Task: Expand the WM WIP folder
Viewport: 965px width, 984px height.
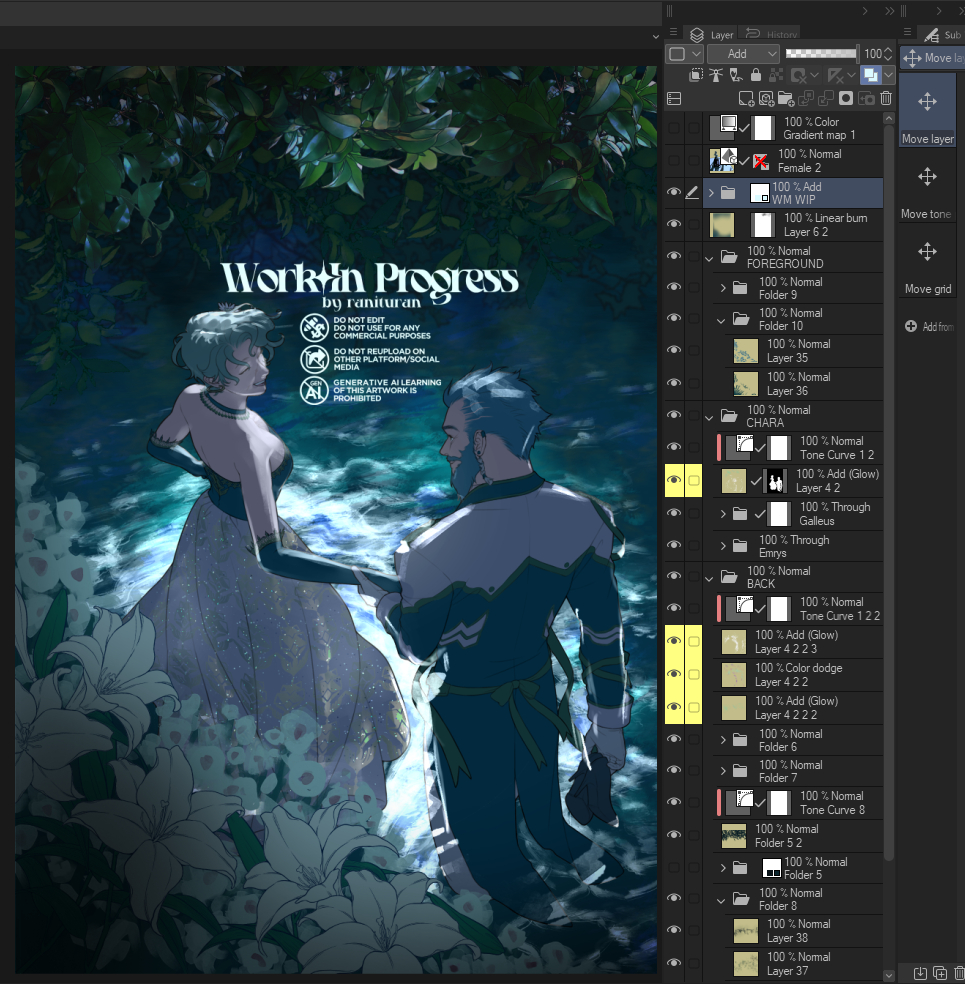Action: pos(711,193)
